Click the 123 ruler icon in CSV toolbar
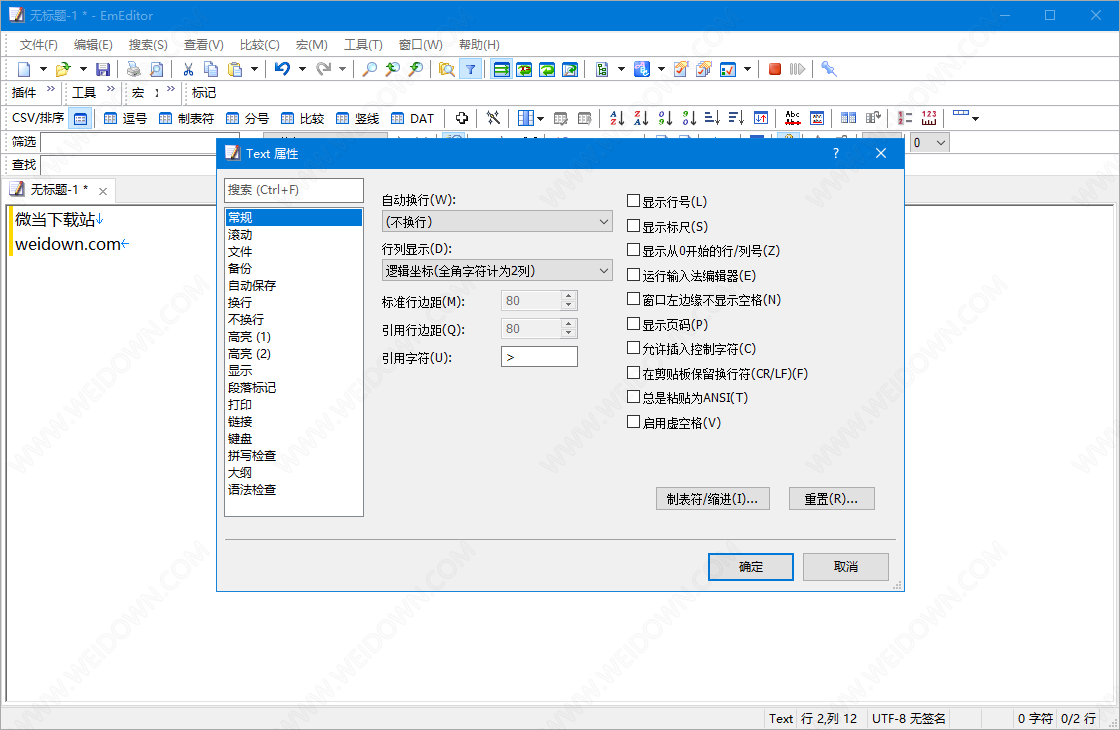The width and height of the screenshot is (1120, 730). [929, 118]
